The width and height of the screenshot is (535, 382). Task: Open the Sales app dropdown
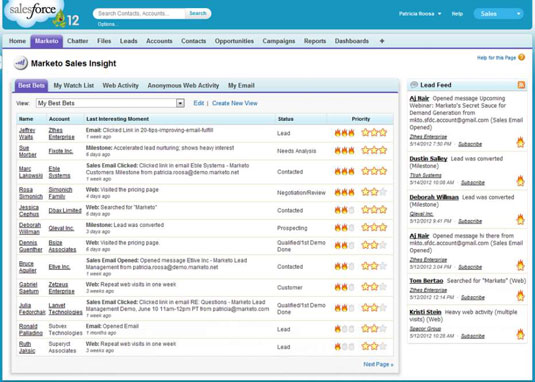(498, 14)
